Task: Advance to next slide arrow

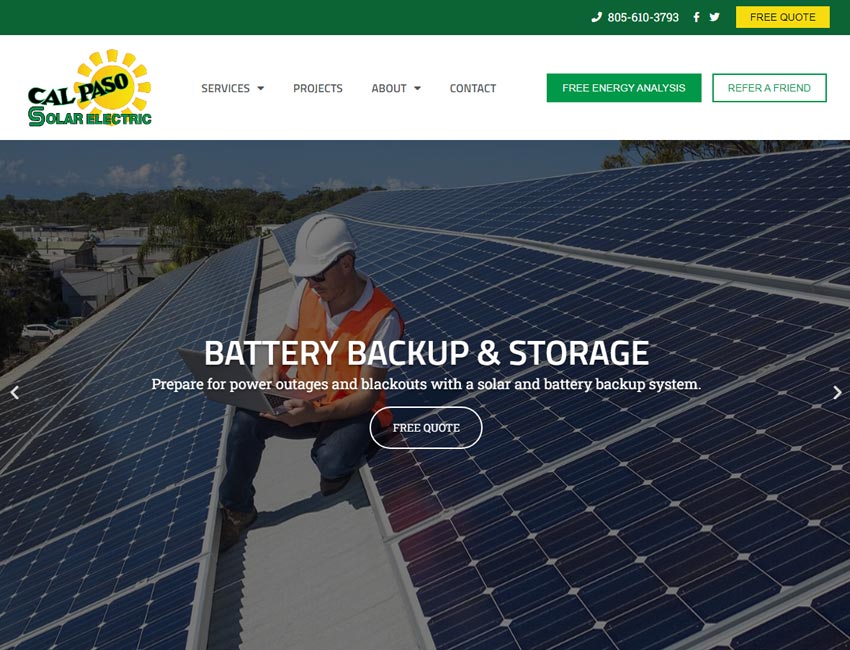Action: coord(837,392)
